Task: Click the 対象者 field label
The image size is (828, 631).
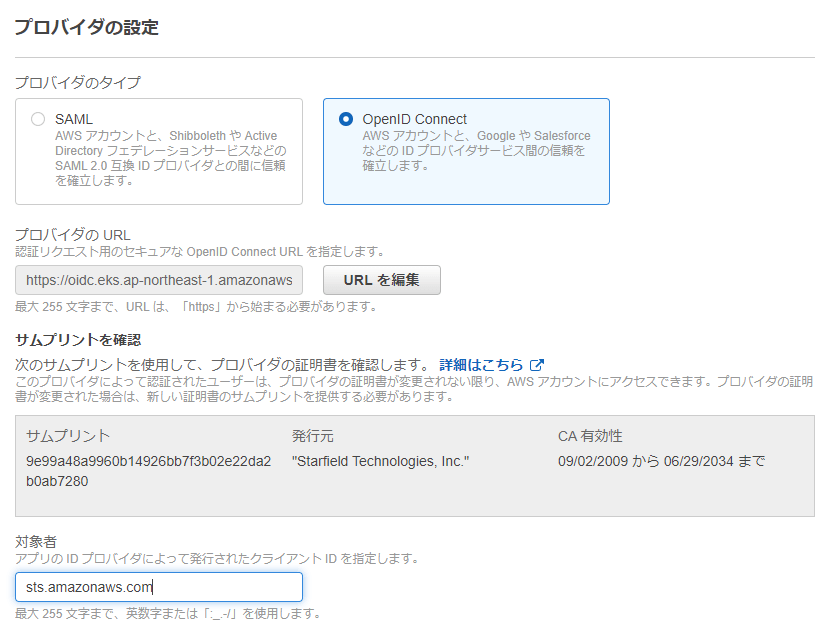Action: pyautogui.click(x=36, y=542)
